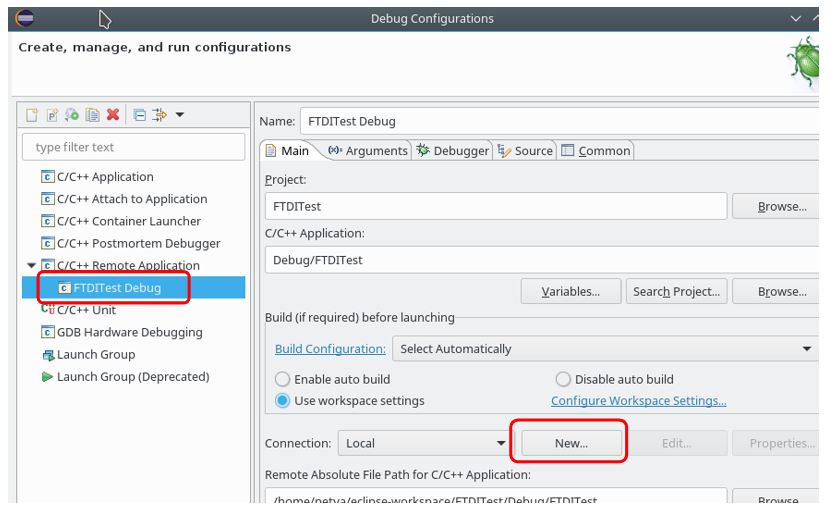Image resolution: width=830 pixels, height=516 pixels.
Task: Collapse the C/C++ Remote Application node
Action: (32, 266)
